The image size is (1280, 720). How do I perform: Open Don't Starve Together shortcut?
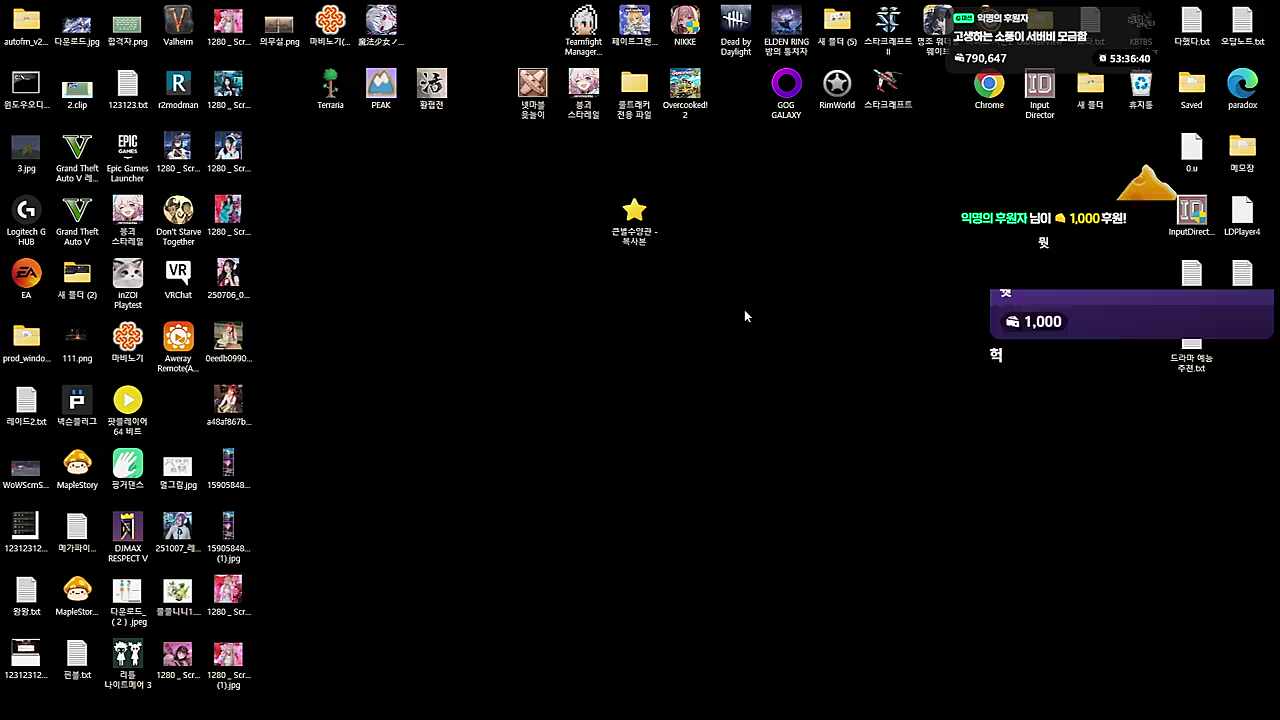(x=178, y=210)
